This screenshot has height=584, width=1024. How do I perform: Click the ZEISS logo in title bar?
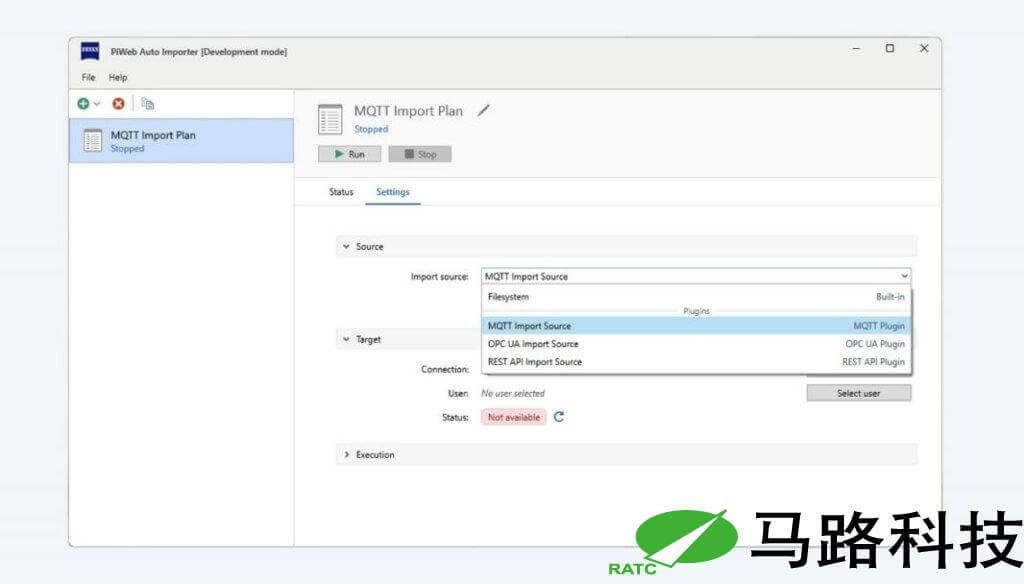(90, 52)
